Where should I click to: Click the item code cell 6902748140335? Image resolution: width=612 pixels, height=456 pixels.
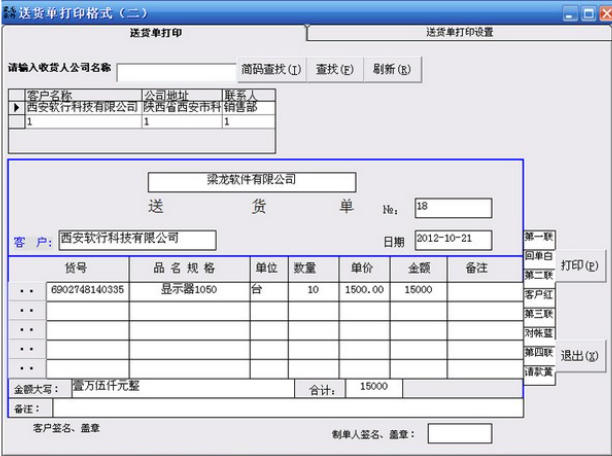(x=87, y=290)
